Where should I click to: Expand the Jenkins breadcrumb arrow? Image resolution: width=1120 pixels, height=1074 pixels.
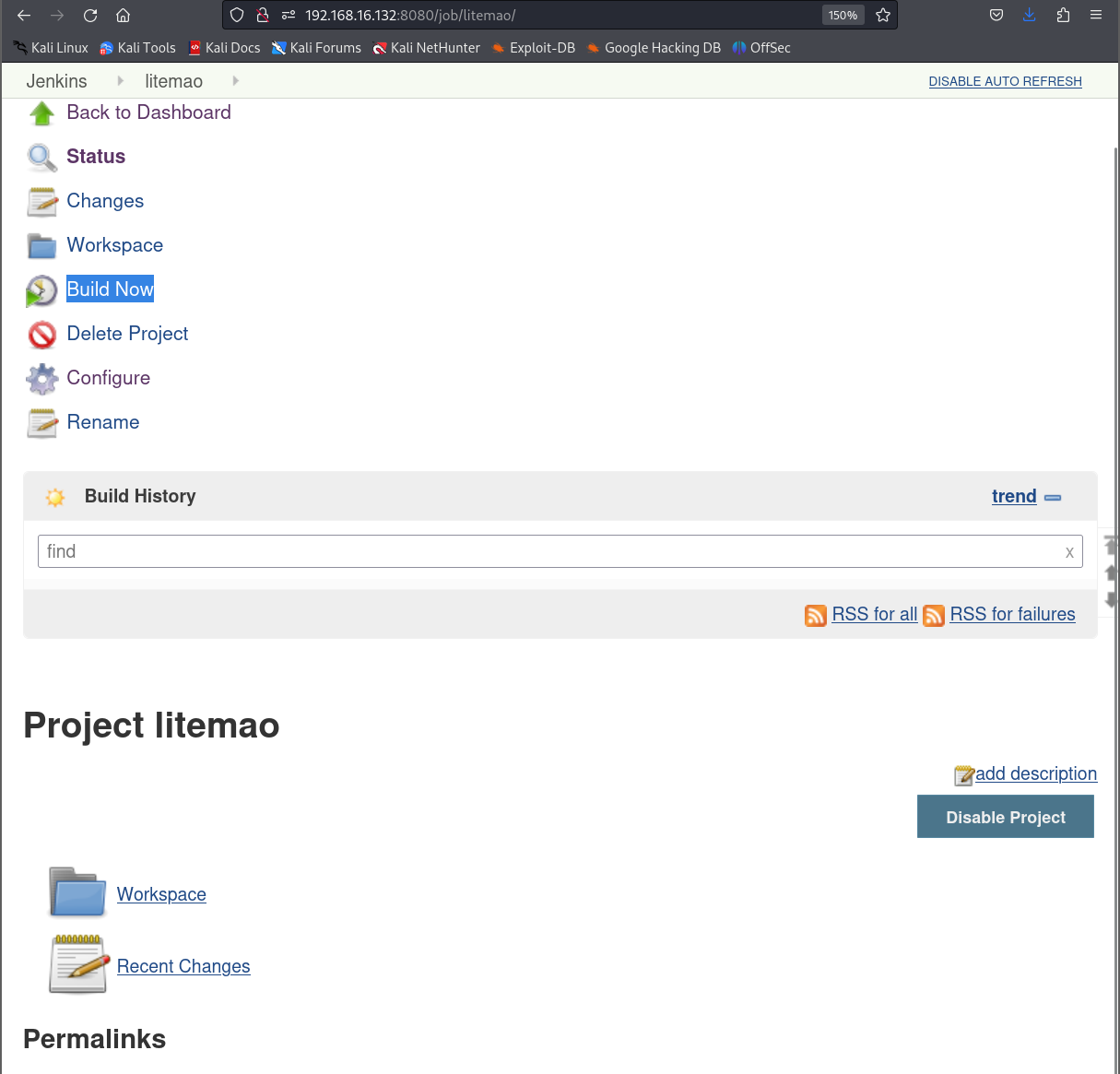(x=121, y=81)
